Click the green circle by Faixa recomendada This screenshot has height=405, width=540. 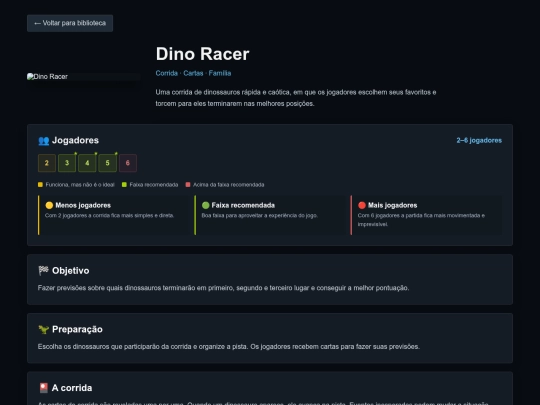[x=206, y=205]
